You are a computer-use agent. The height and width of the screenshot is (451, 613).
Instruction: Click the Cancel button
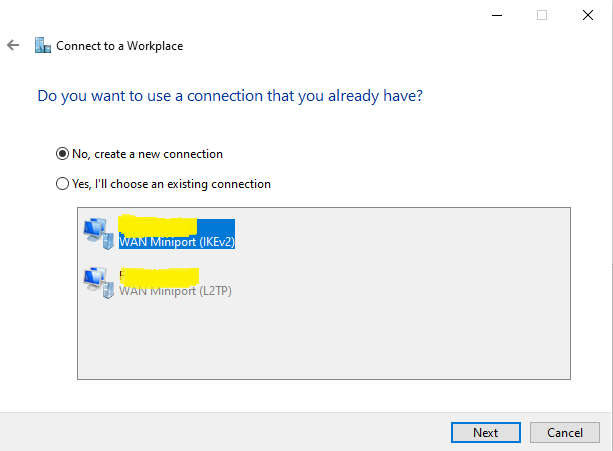(565, 433)
